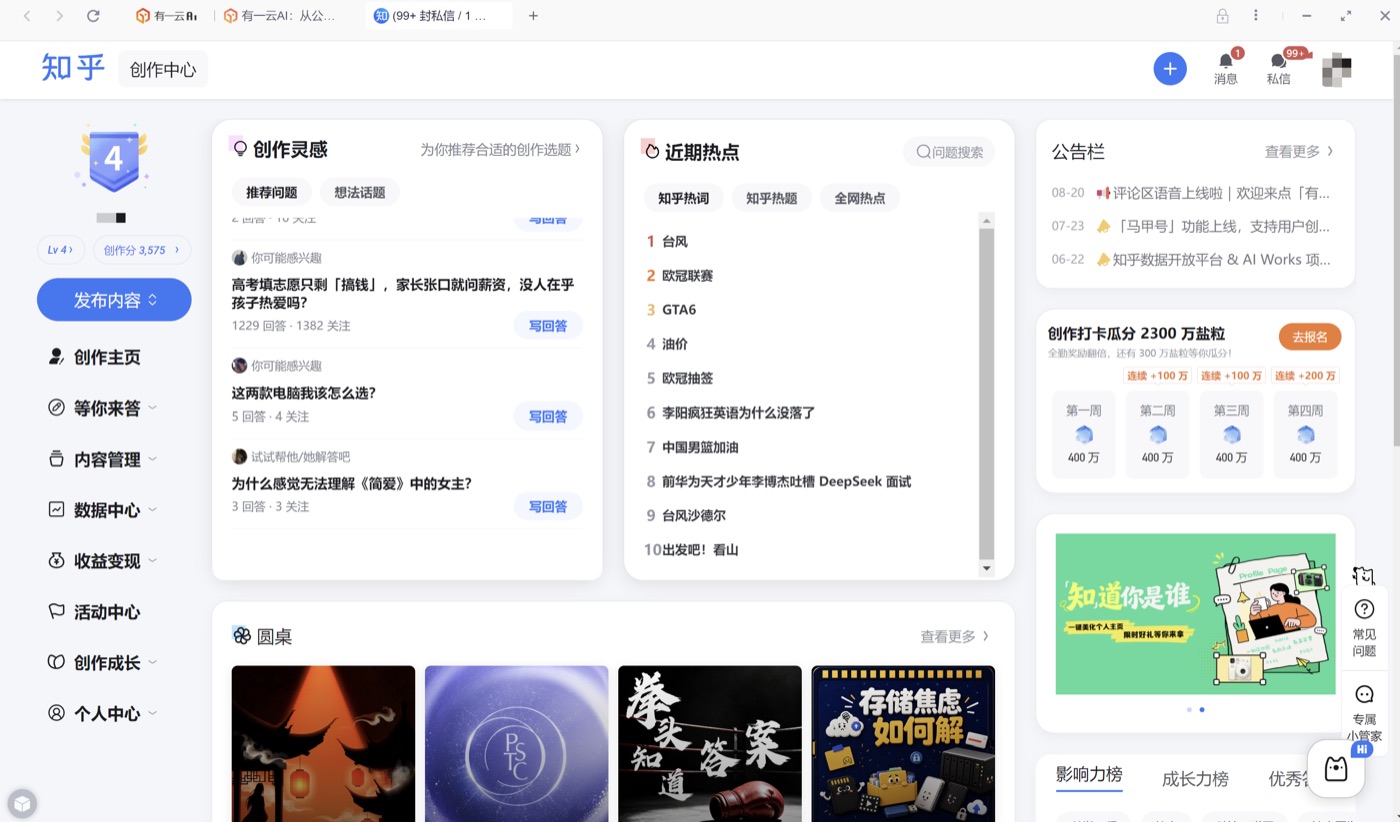Select the 全网热点 tab

click(x=860, y=198)
